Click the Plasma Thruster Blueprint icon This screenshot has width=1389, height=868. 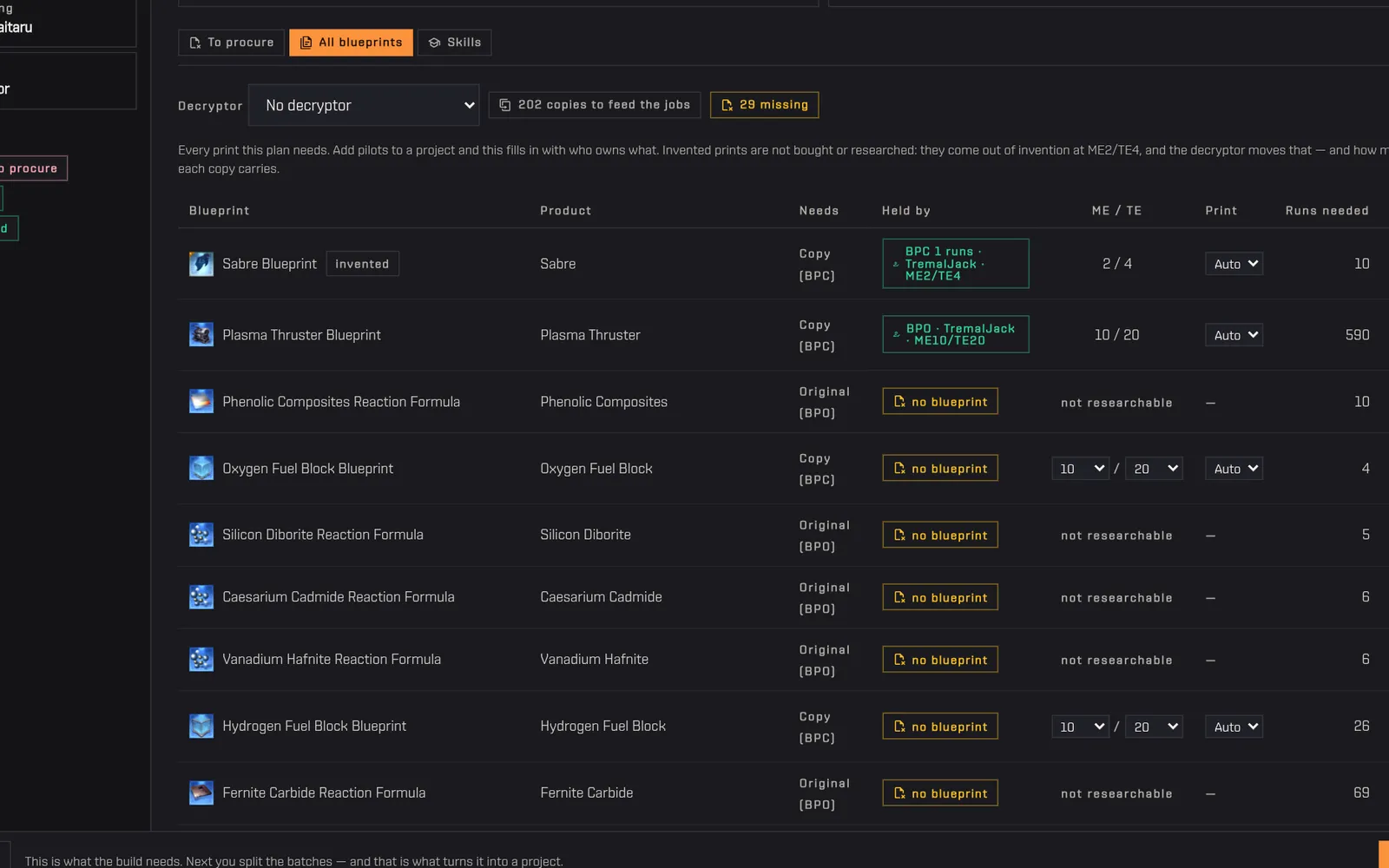[201, 335]
